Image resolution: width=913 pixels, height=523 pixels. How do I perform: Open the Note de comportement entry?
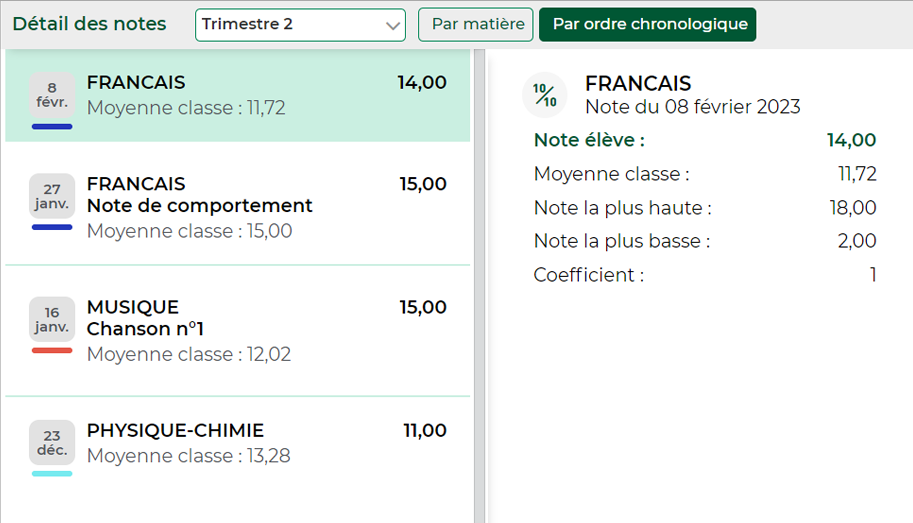(238, 207)
